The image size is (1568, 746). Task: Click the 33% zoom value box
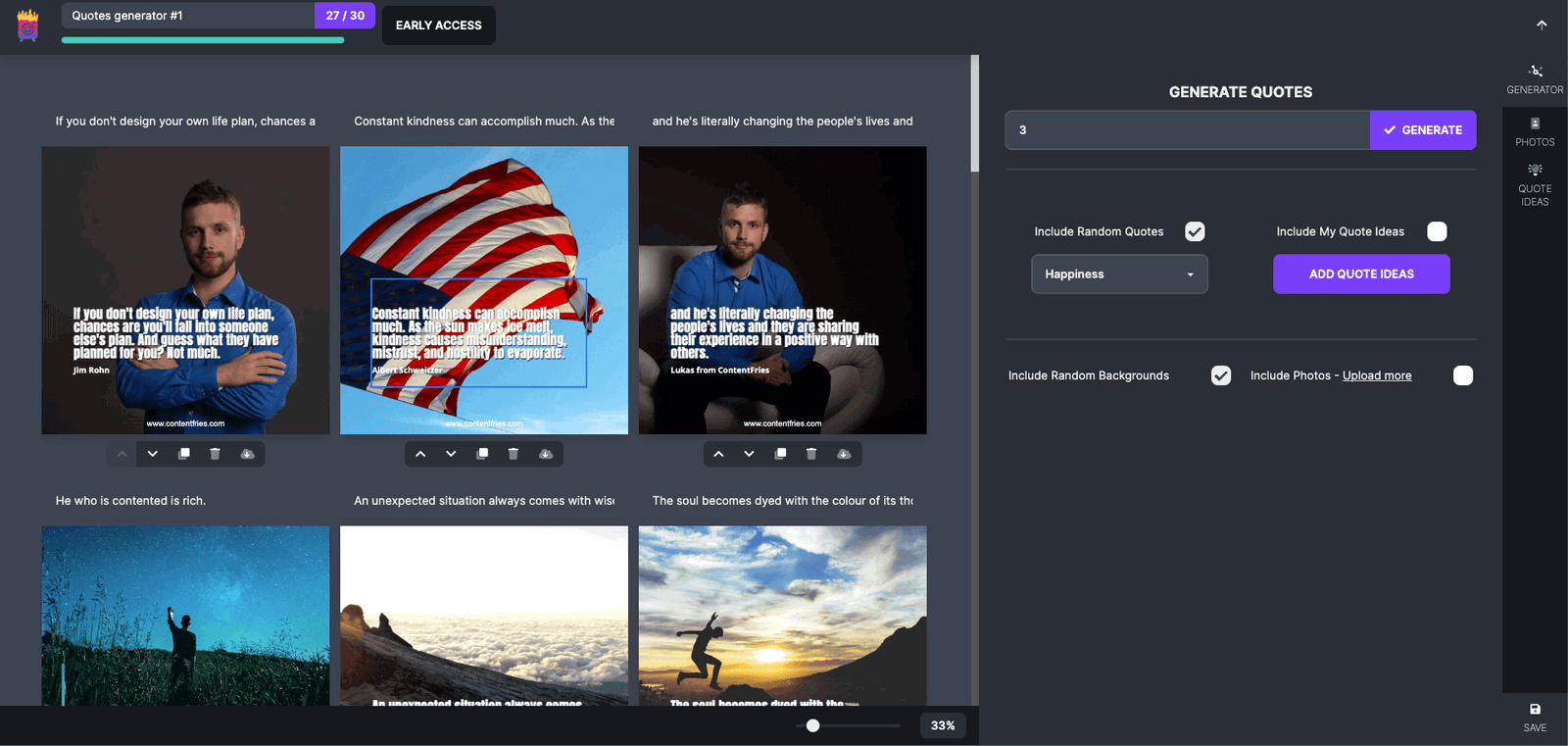[x=943, y=725]
